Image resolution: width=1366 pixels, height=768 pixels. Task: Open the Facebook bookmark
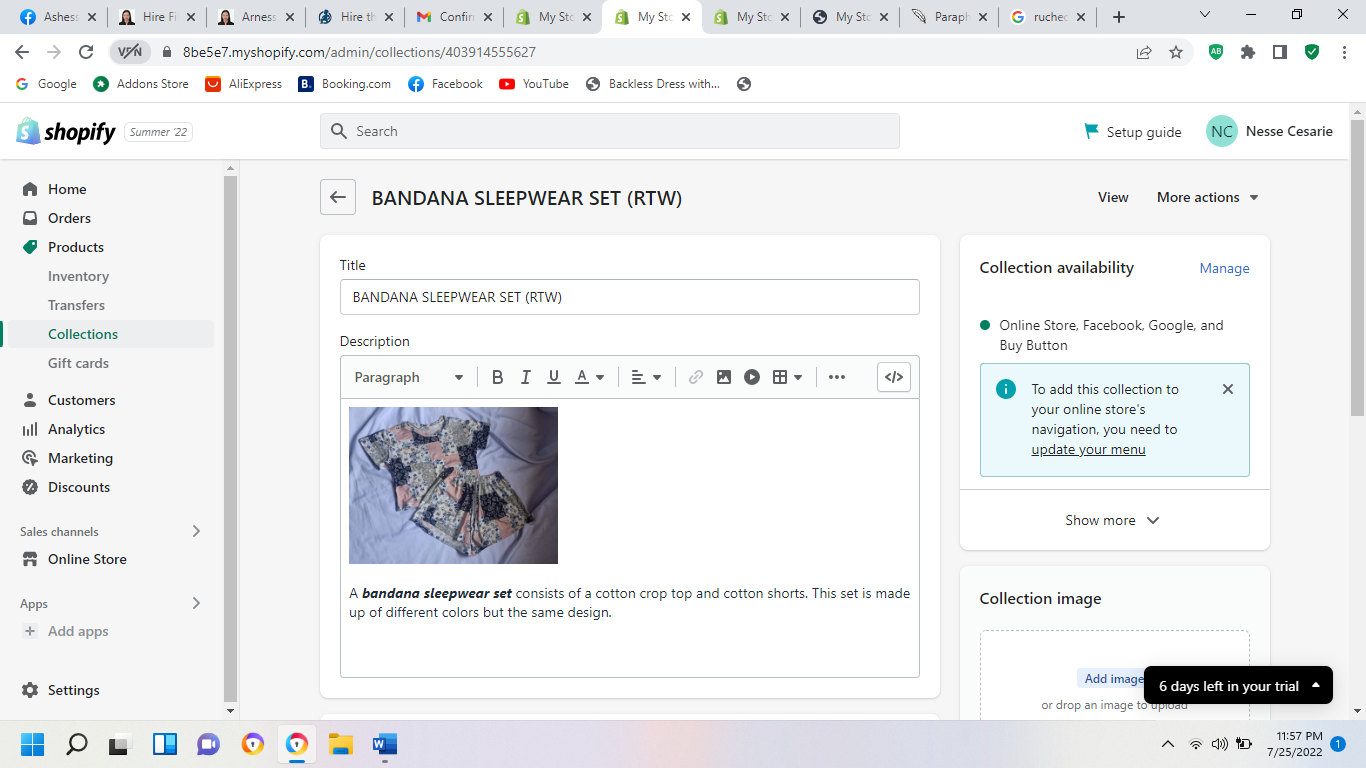pos(445,84)
